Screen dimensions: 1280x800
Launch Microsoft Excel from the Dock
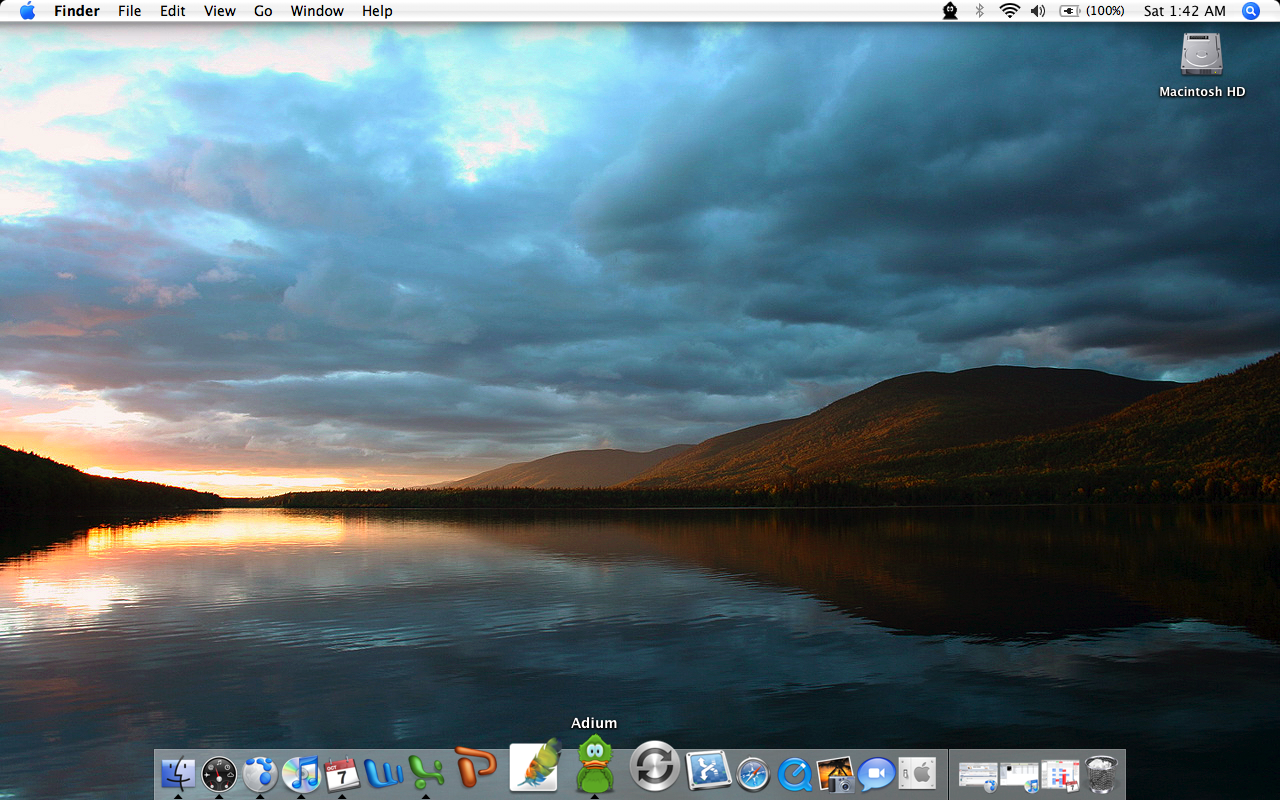(x=426, y=773)
